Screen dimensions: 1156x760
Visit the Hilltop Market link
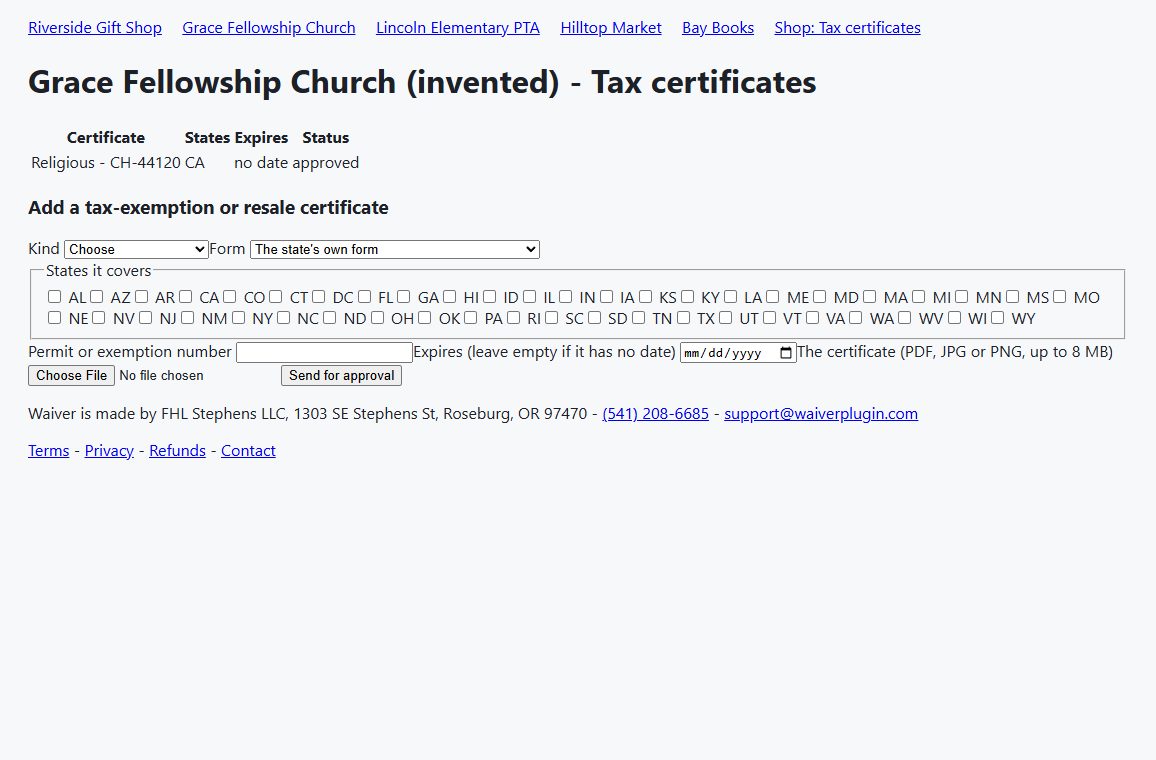pos(610,28)
